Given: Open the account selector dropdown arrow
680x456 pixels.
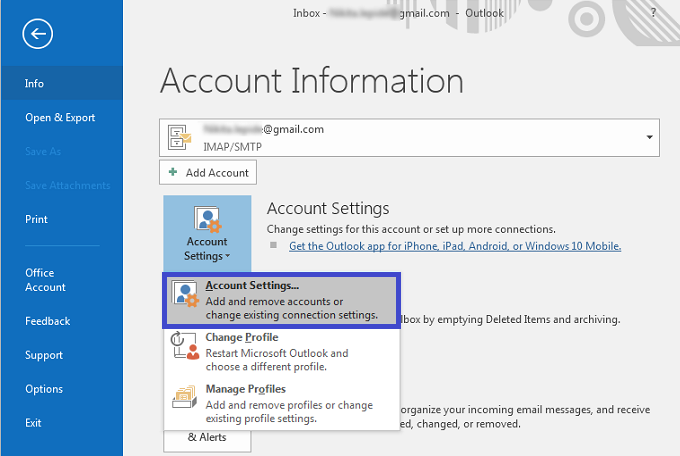Looking at the screenshot, I should pos(649,137).
